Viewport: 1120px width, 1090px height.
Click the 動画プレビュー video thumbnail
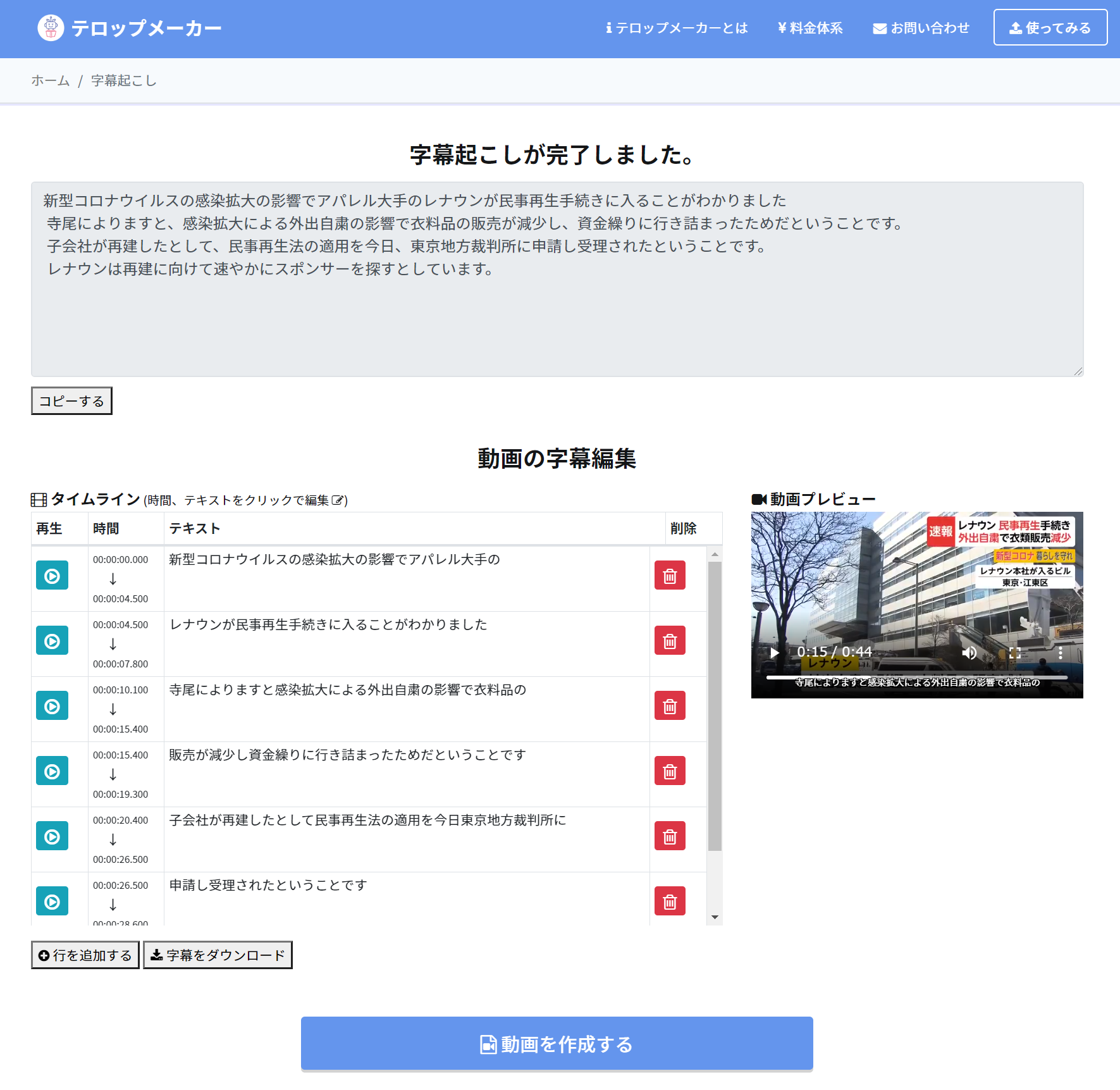pyautogui.click(x=917, y=605)
